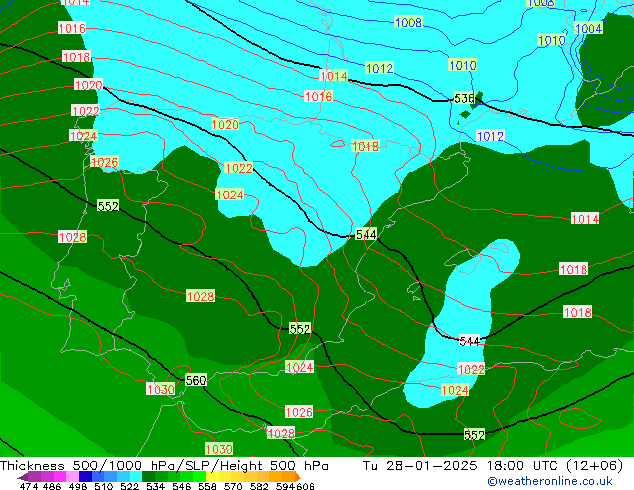
Task: Click the 560 height contour label
Action: click(x=196, y=380)
